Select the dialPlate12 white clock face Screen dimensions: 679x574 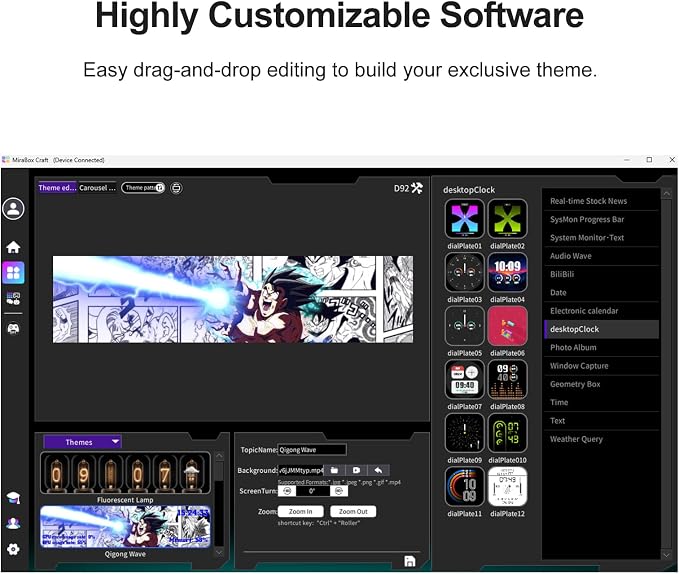(508, 487)
